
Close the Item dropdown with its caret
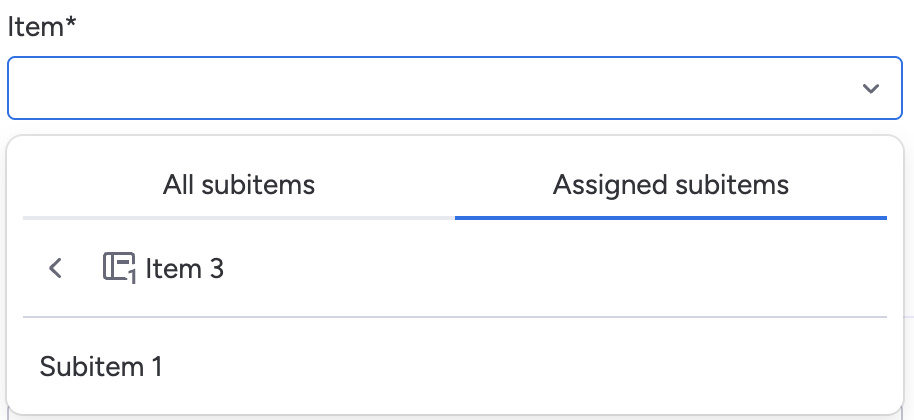tap(870, 89)
